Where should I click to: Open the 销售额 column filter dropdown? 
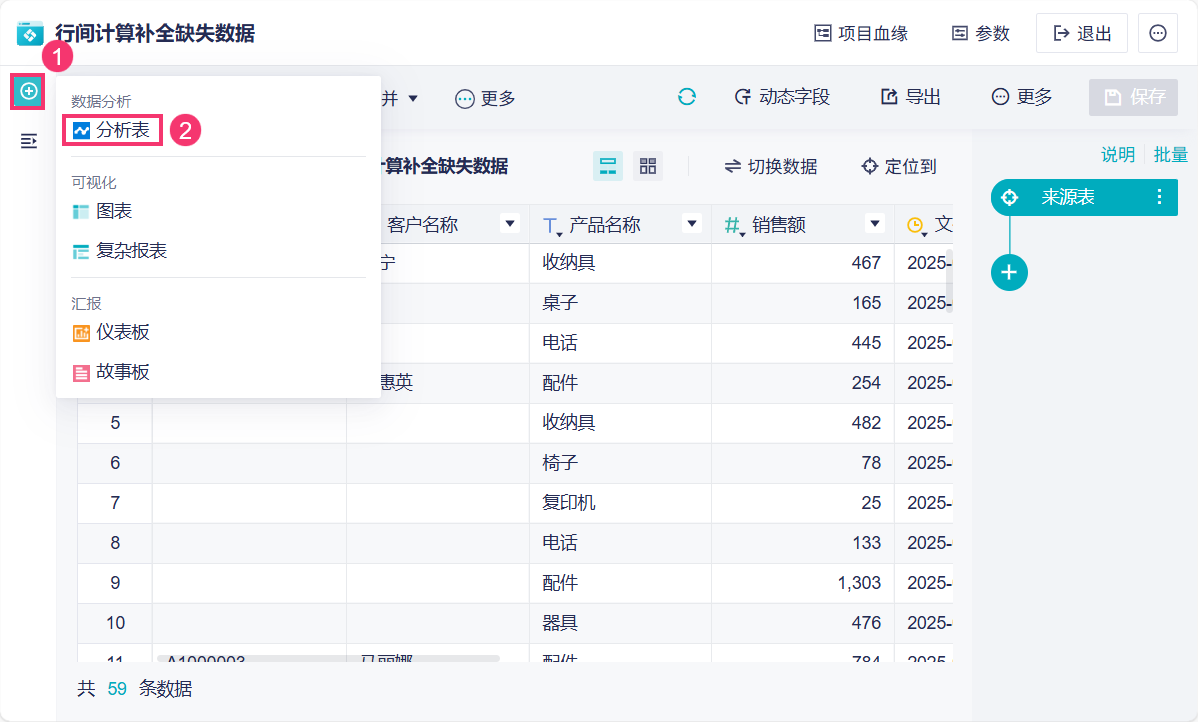pyautogui.click(x=876, y=224)
